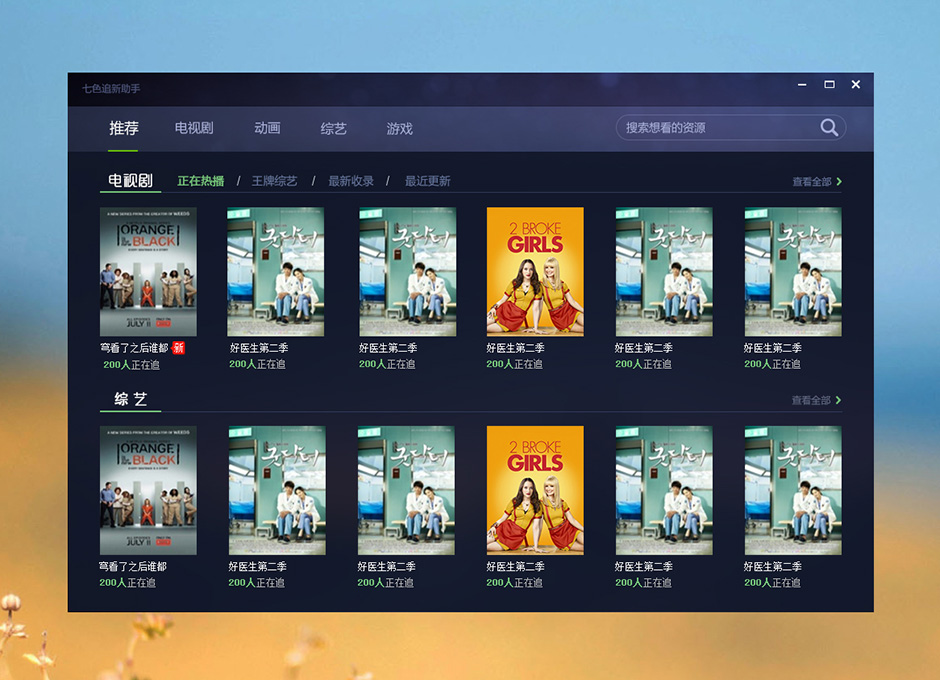Open second poster in 电视剧 row

point(275,272)
